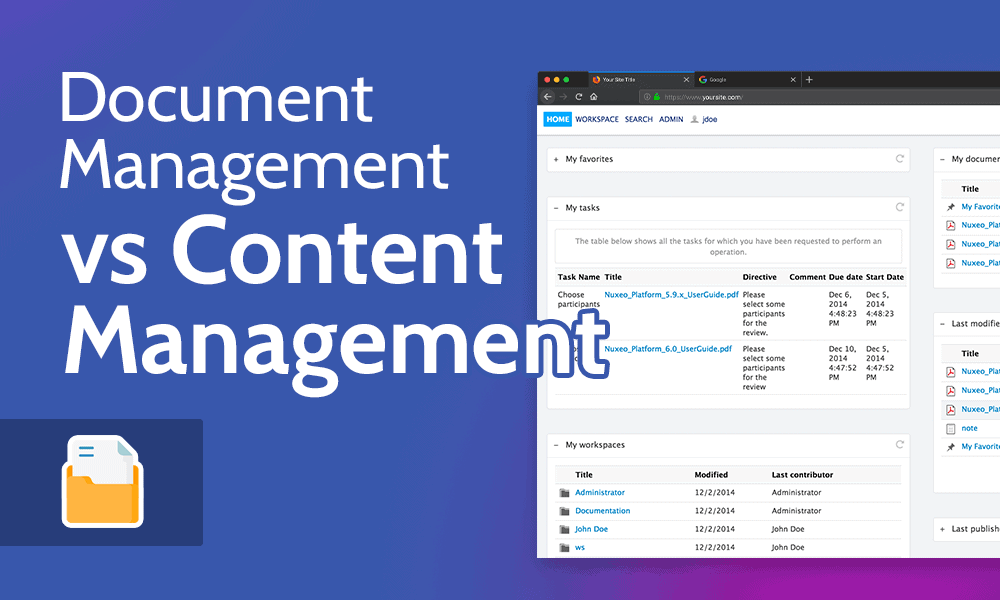Collapse the My documents panel
This screenshot has width=1000, height=600.
942,159
